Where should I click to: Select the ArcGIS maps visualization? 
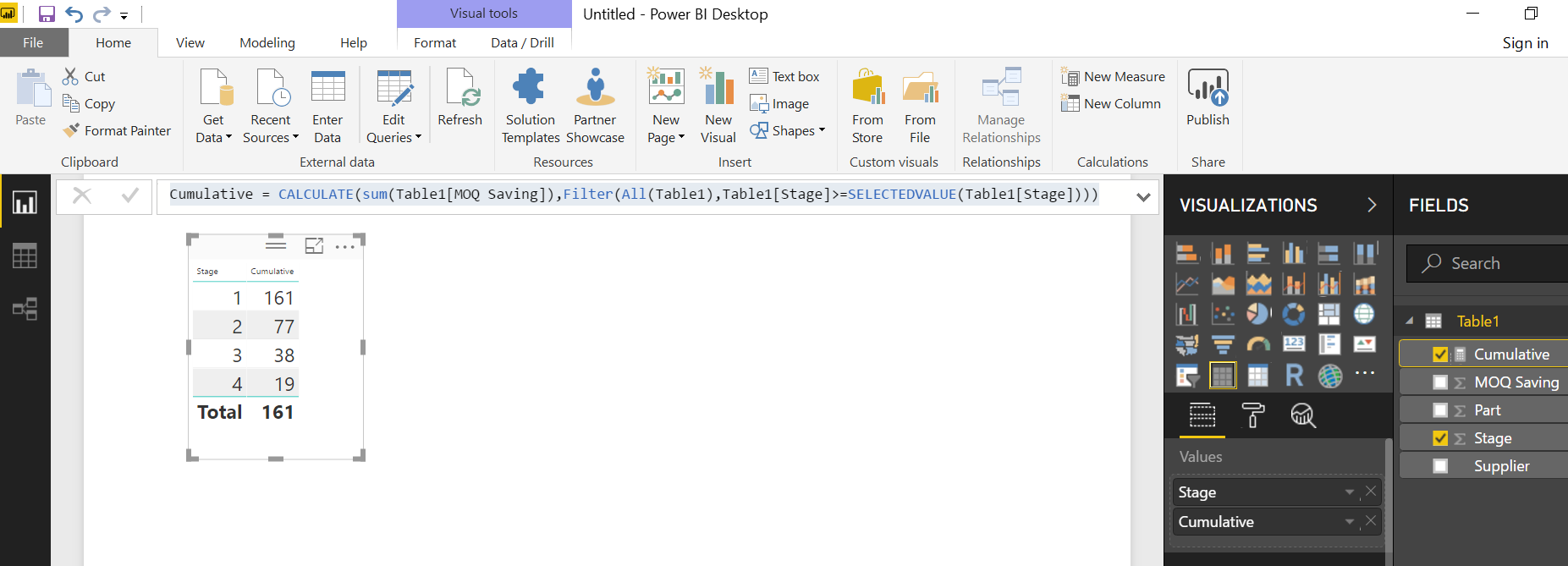1329,376
